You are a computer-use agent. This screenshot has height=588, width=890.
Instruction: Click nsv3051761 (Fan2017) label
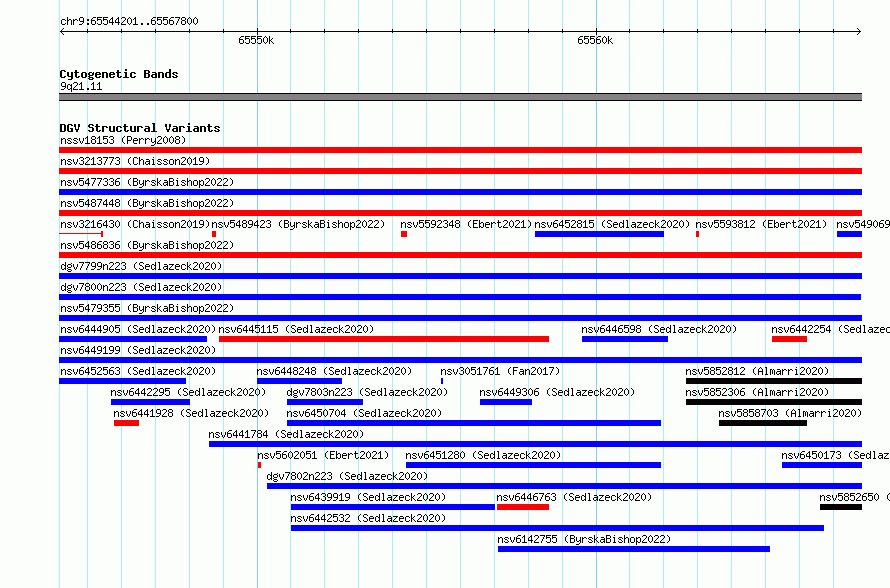(x=500, y=371)
